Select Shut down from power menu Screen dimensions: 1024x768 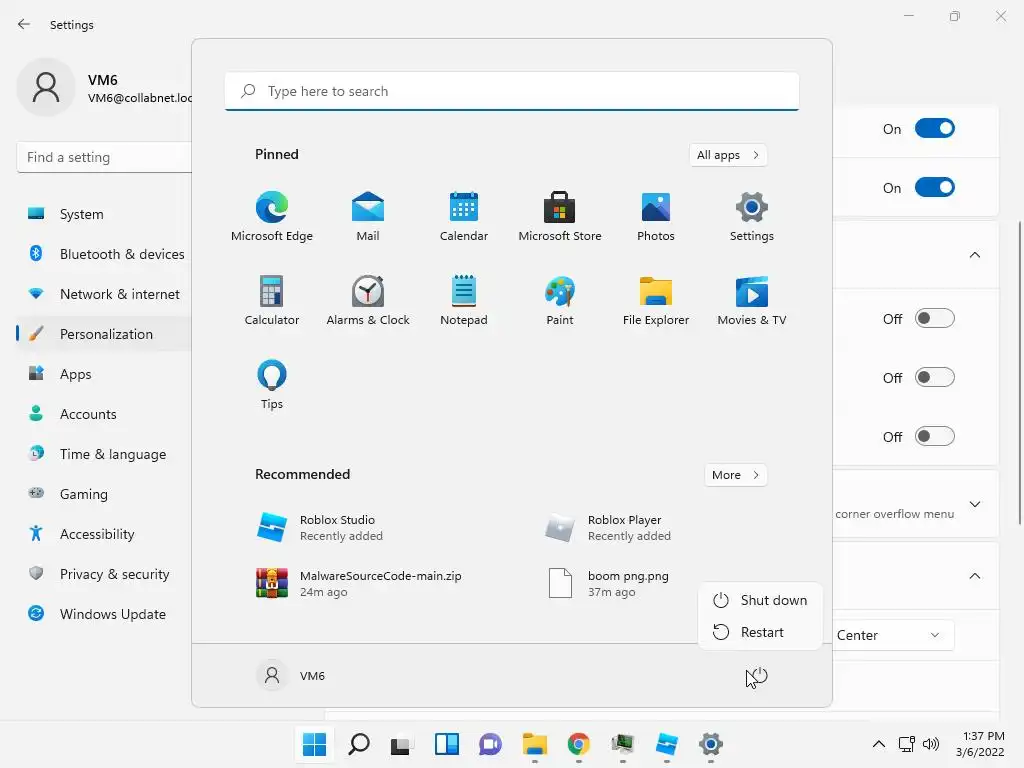click(760, 600)
